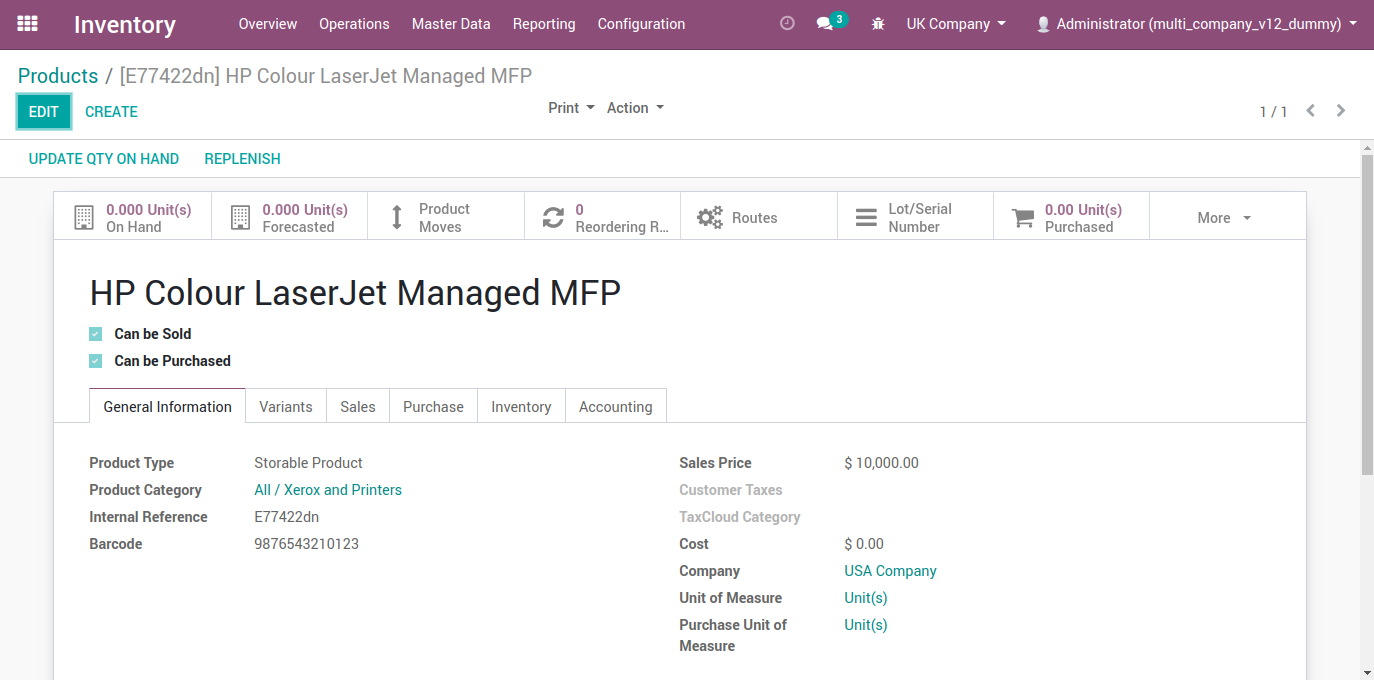Open the debug bug icon
1374x680 pixels.
pyautogui.click(x=878, y=24)
